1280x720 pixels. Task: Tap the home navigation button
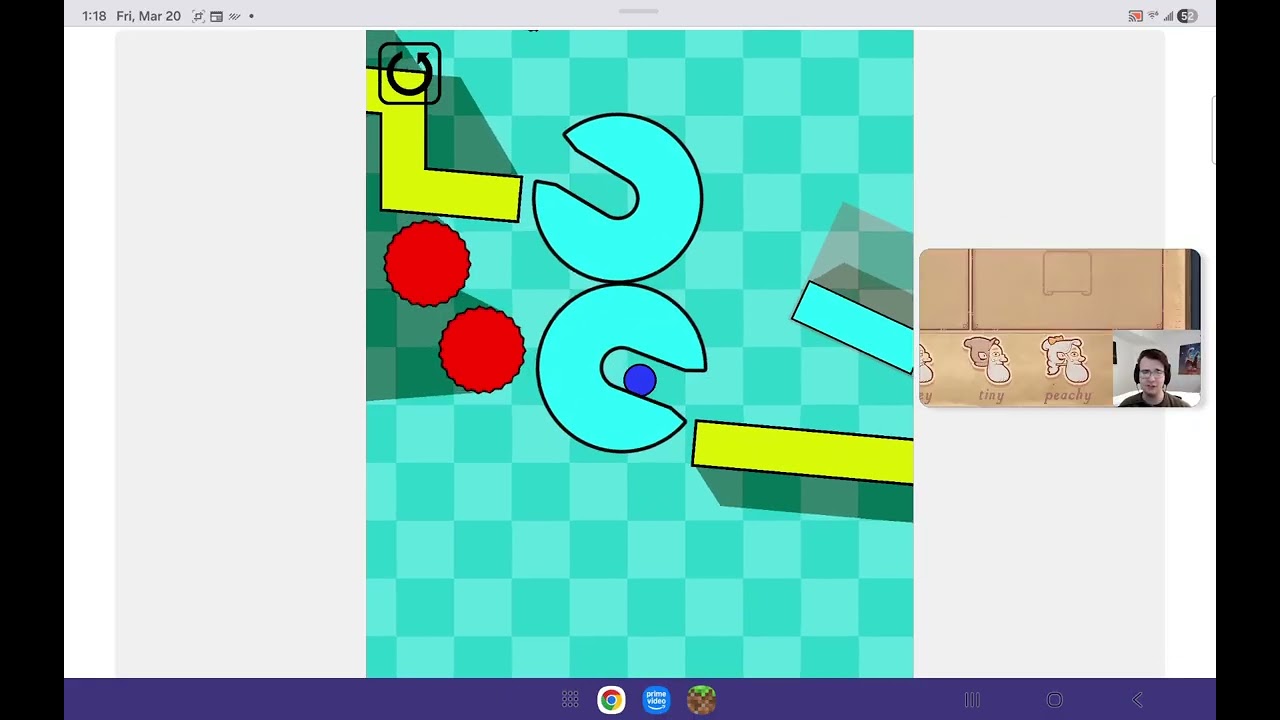coord(1054,700)
